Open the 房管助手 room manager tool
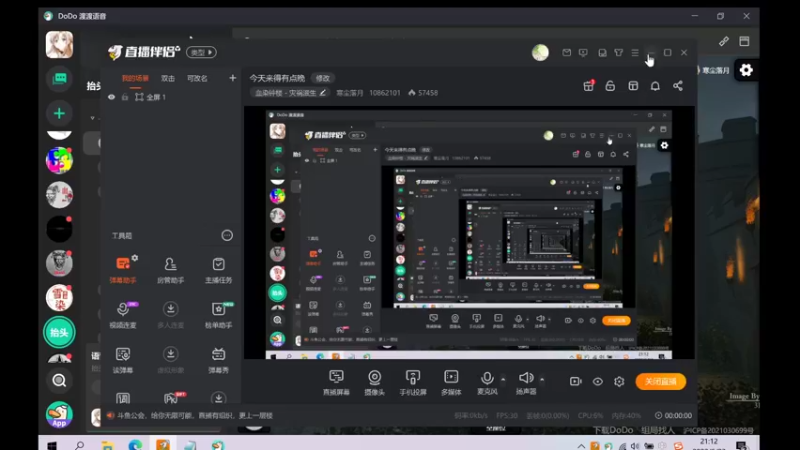The width and height of the screenshot is (800, 450). tap(170, 270)
